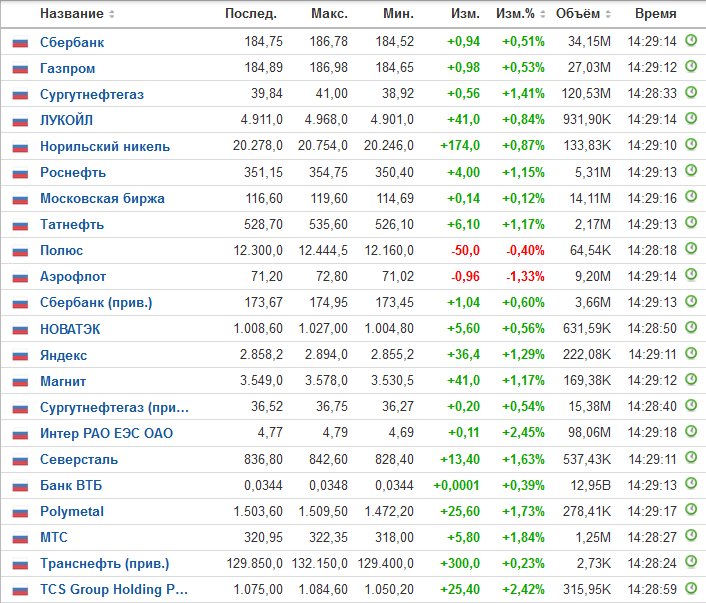Select the +2,45% change for Интер РАО
706x603 pixels.
tap(523, 432)
